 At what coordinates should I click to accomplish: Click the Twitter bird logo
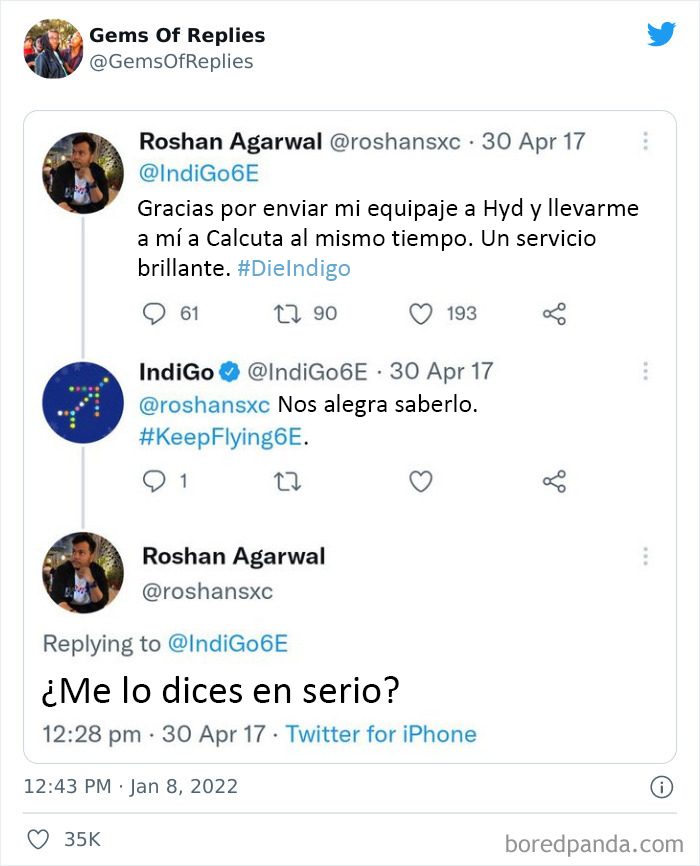[661, 35]
